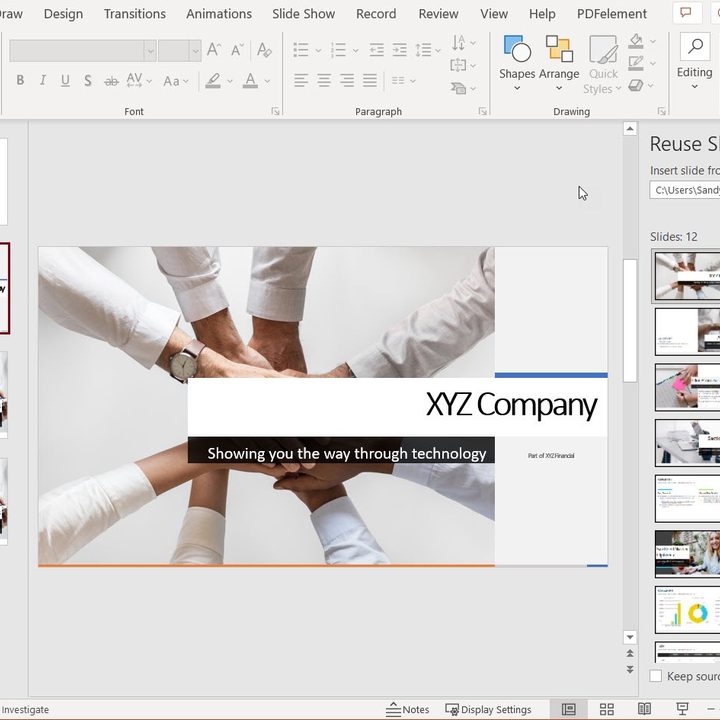This screenshot has height=720, width=720.
Task: Open the font name dropdown
Action: coord(150,51)
